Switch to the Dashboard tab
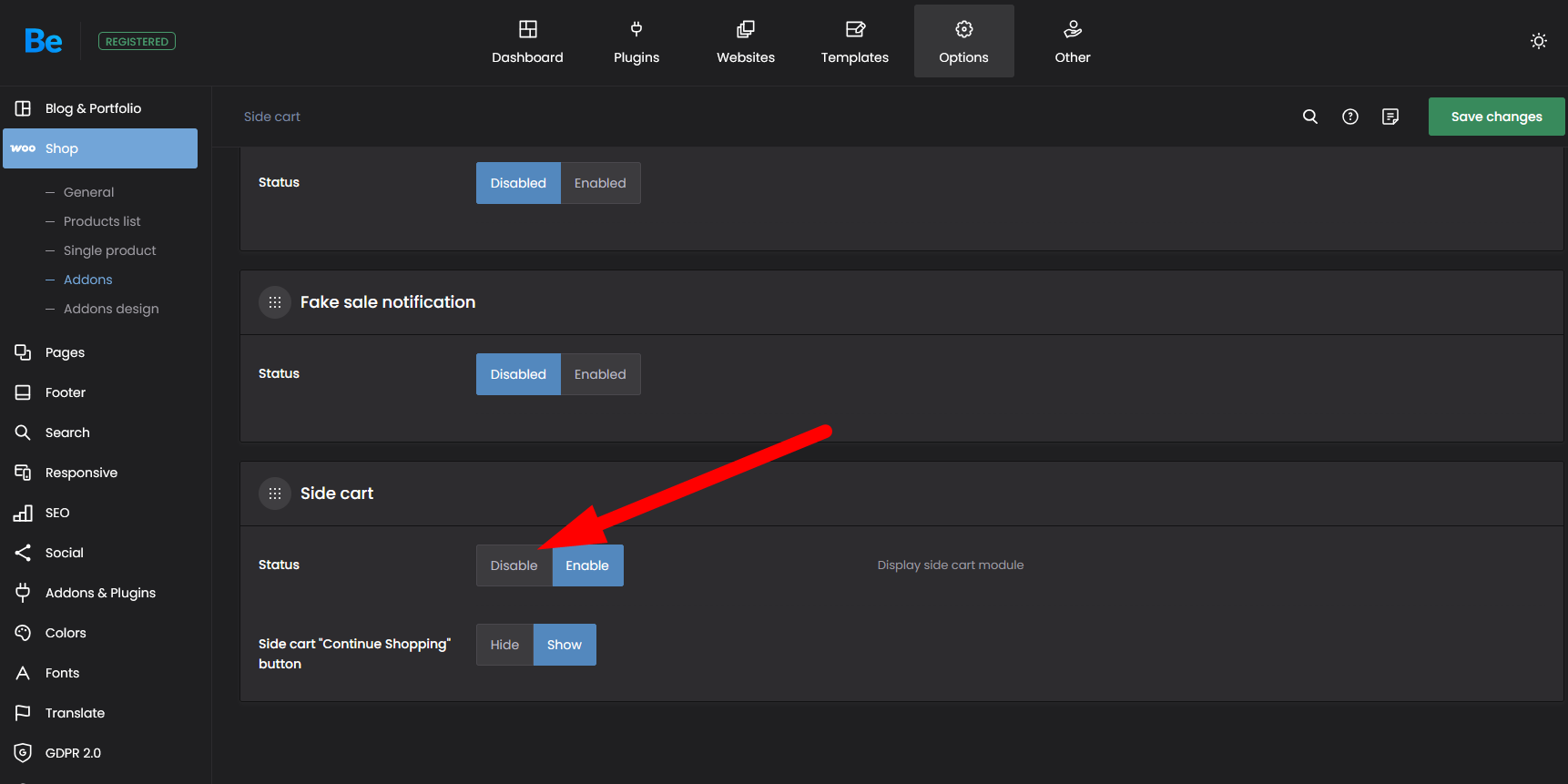The width and height of the screenshot is (1568, 784). pyautogui.click(x=527, y=41)
